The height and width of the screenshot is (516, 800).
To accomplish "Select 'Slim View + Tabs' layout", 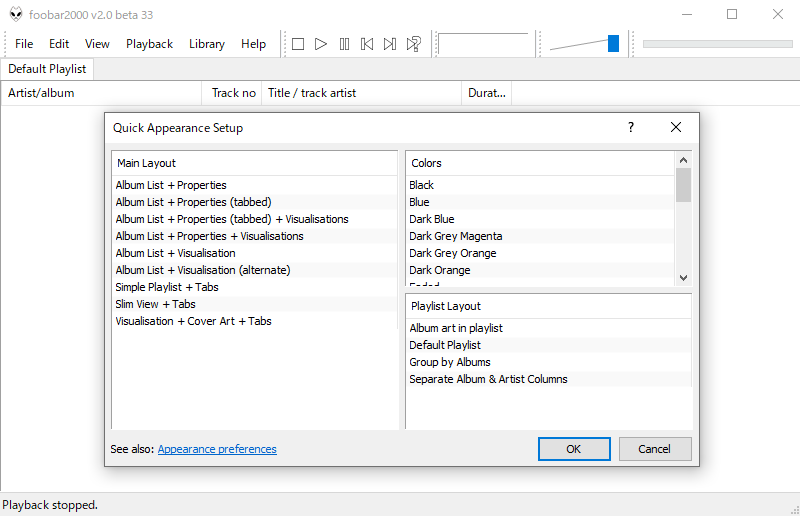I will 254,304.
